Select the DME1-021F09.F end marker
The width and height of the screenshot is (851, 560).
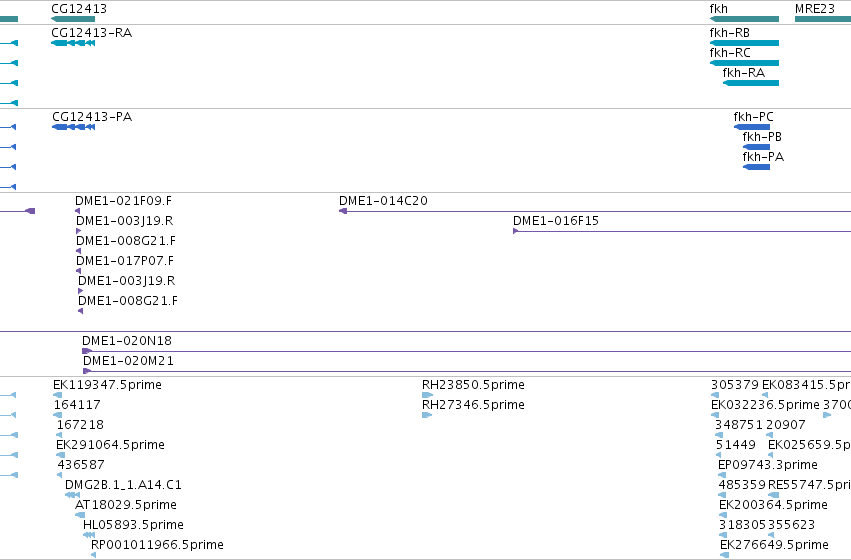[x=78, y=211]
